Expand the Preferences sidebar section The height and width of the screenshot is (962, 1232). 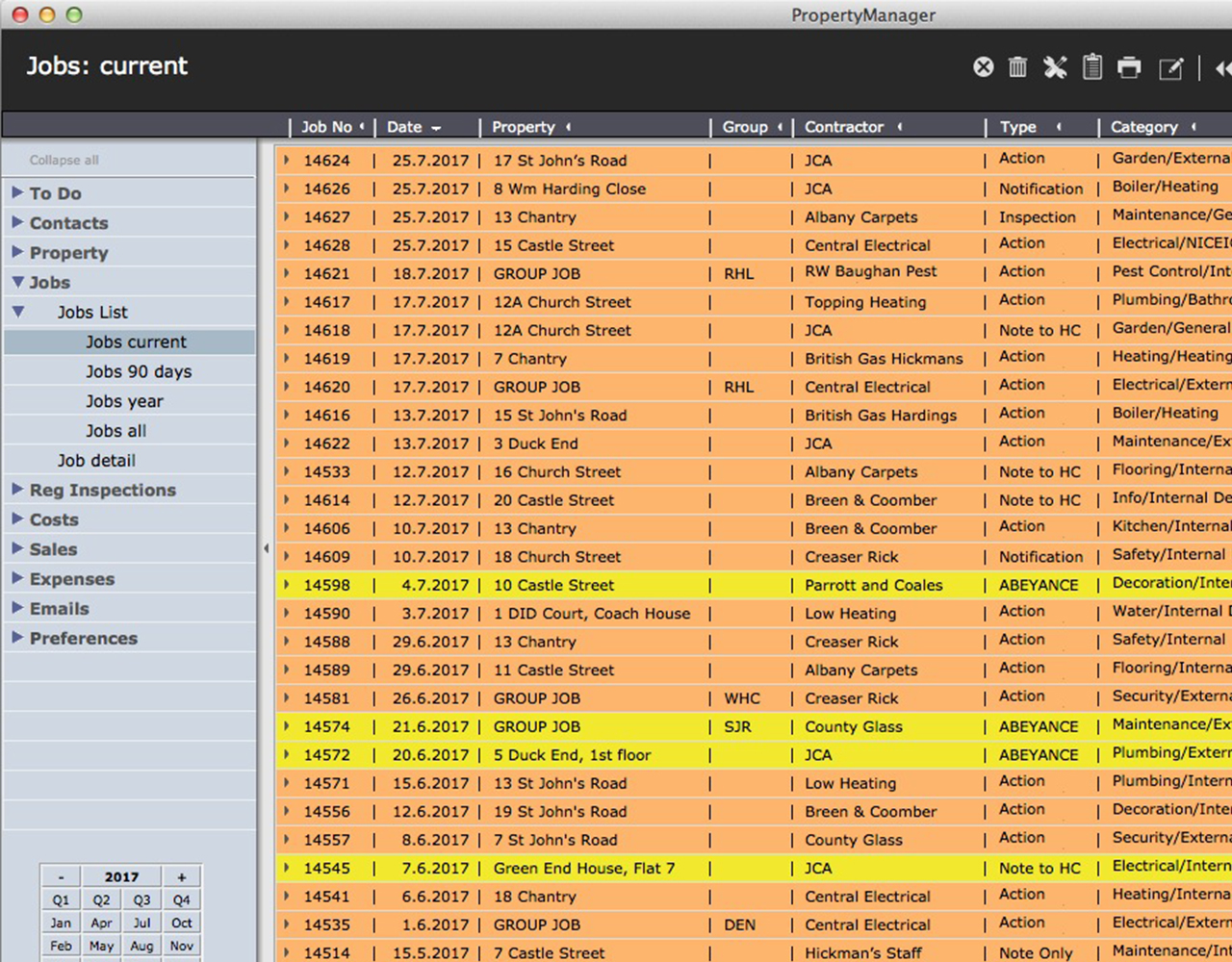coord(17,639)
